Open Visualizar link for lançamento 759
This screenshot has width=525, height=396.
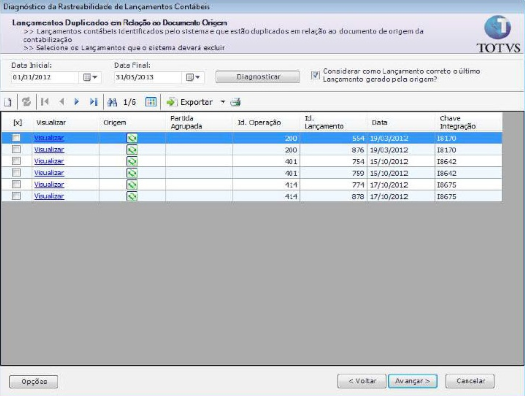(x=49, y=173)
